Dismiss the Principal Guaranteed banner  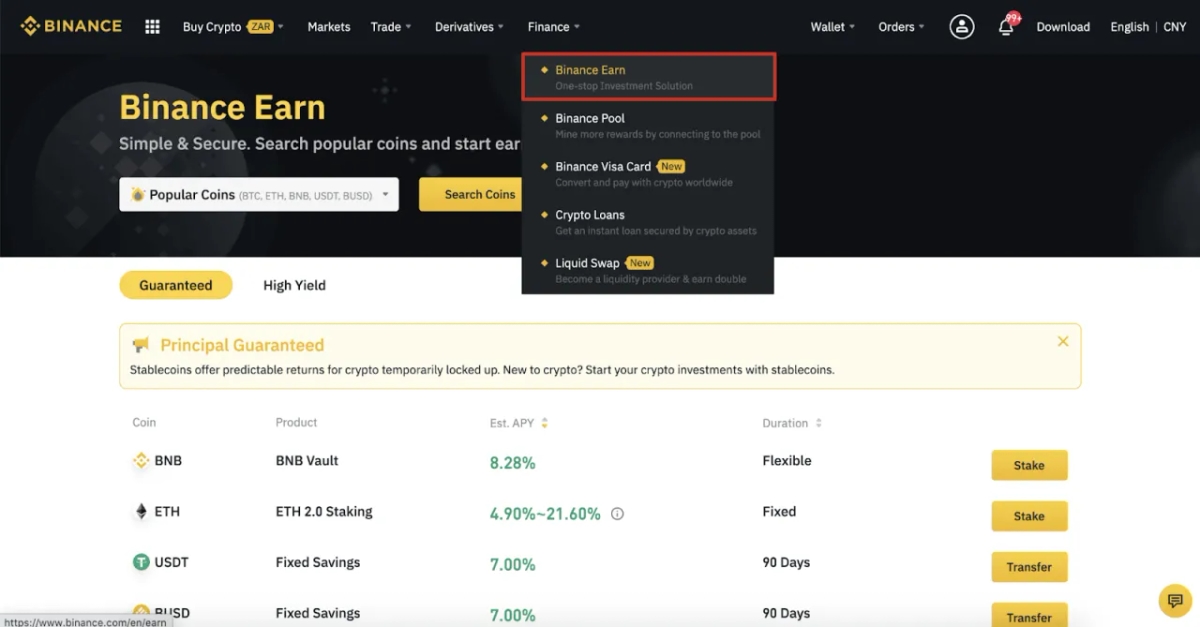pos(1062,341)
